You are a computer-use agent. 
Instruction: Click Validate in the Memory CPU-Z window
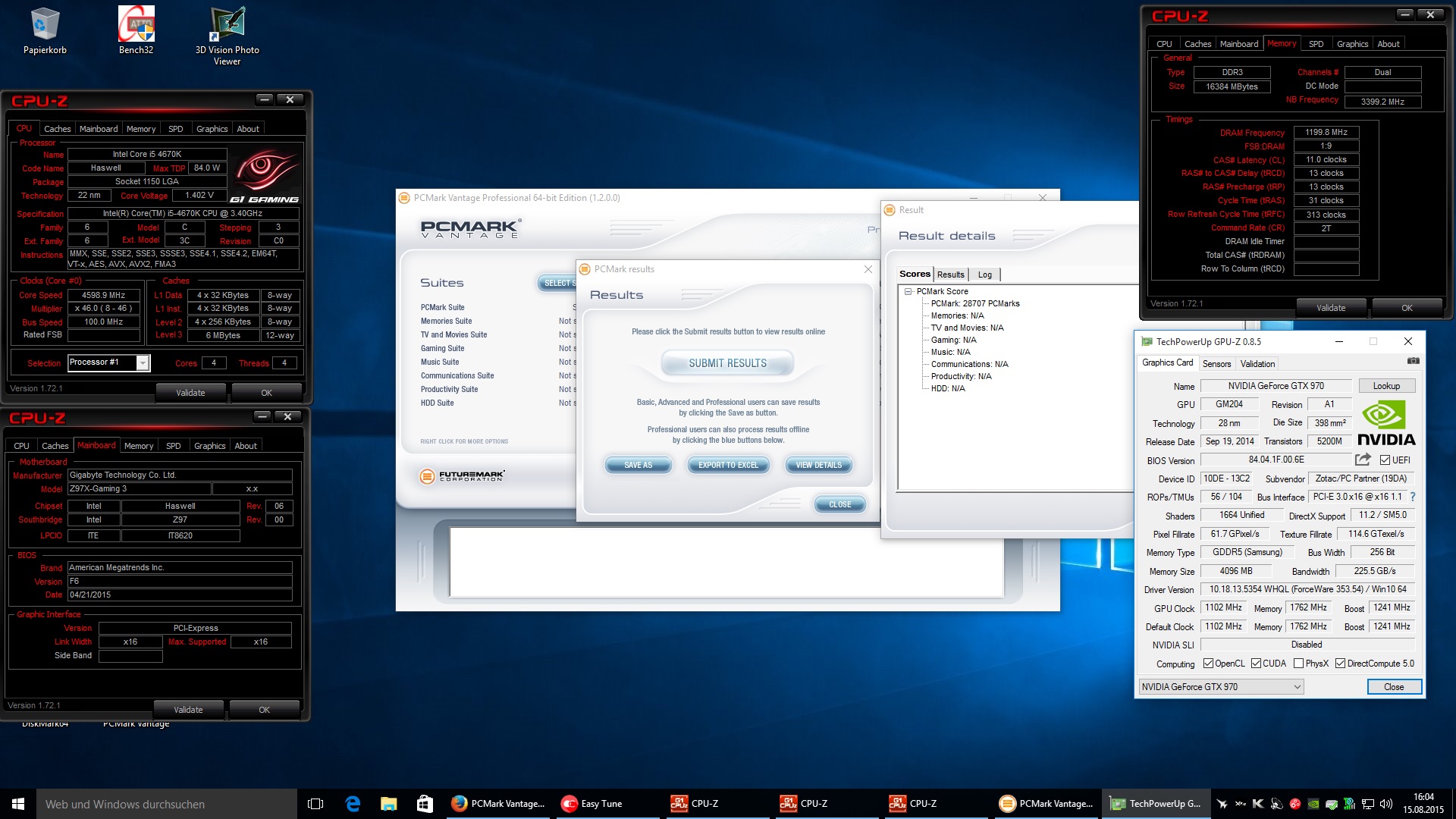coord(1331,307)
